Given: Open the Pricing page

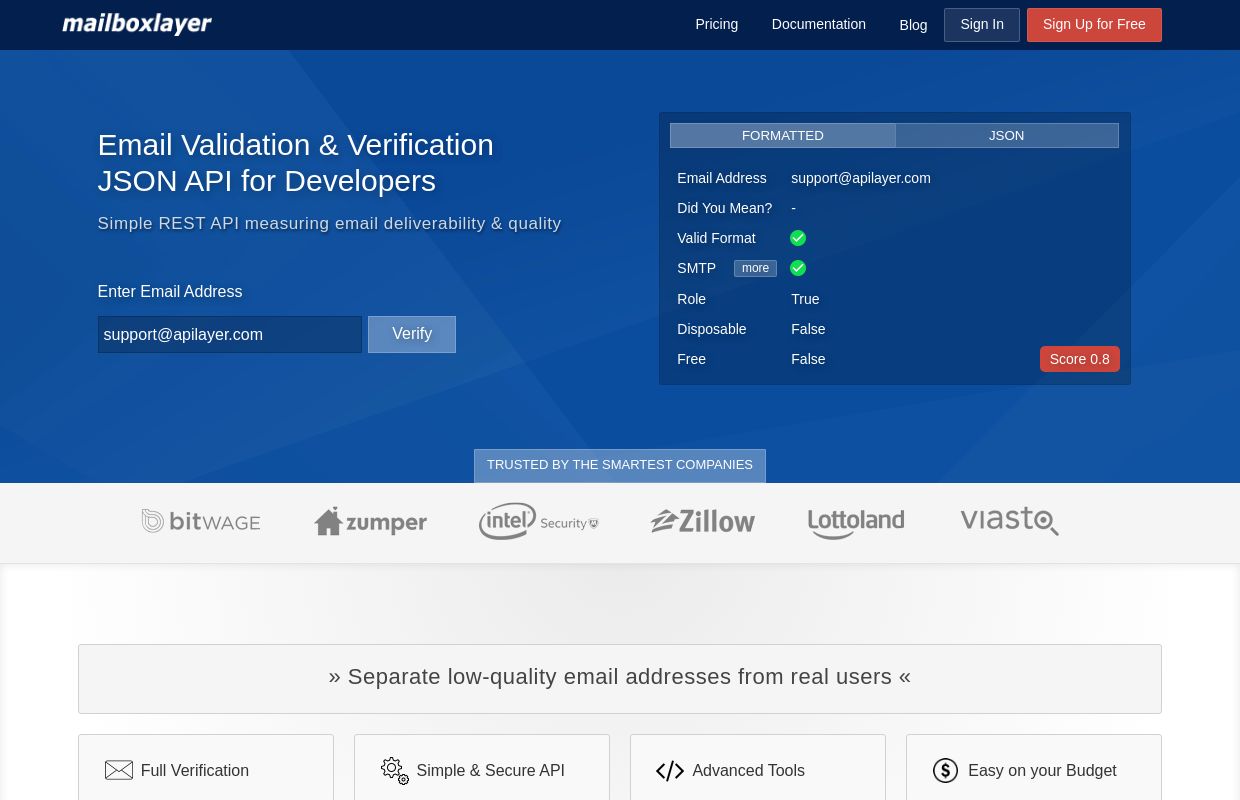Looking at the screenshot, I should [717, 24].
